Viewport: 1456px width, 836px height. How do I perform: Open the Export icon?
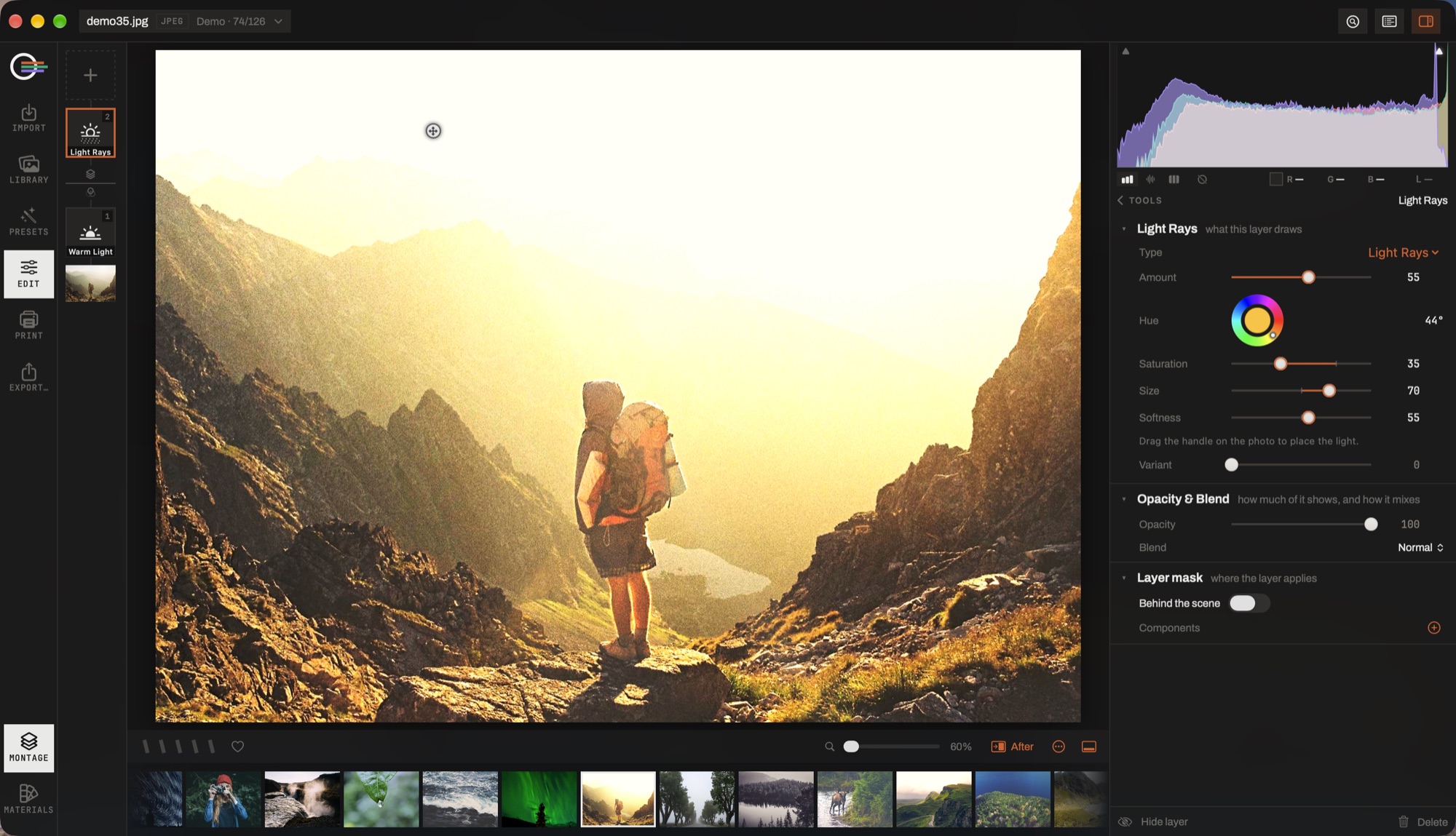(x=28, y=378)
